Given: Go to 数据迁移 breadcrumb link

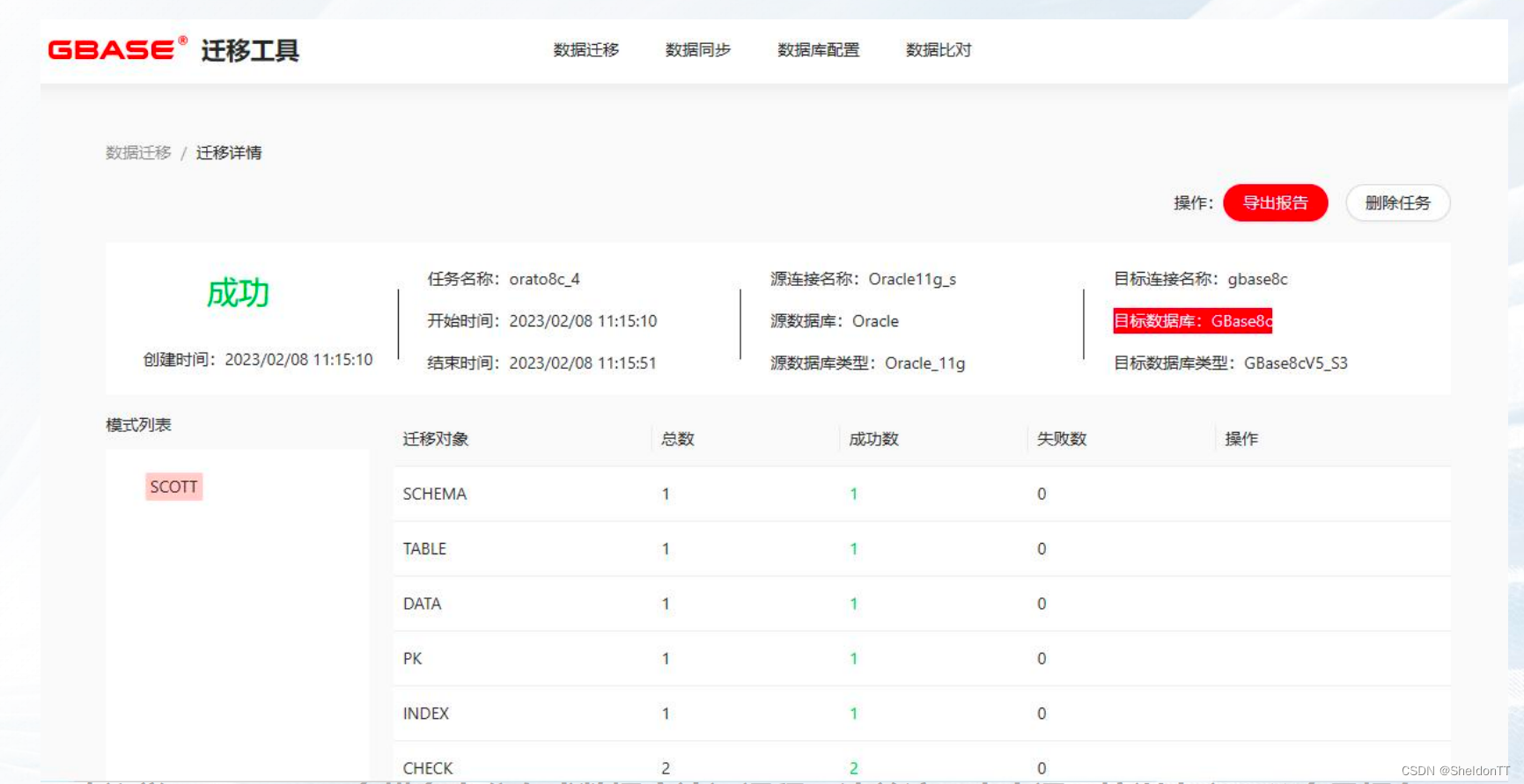Looking at the screenshot, I should 138,153.
